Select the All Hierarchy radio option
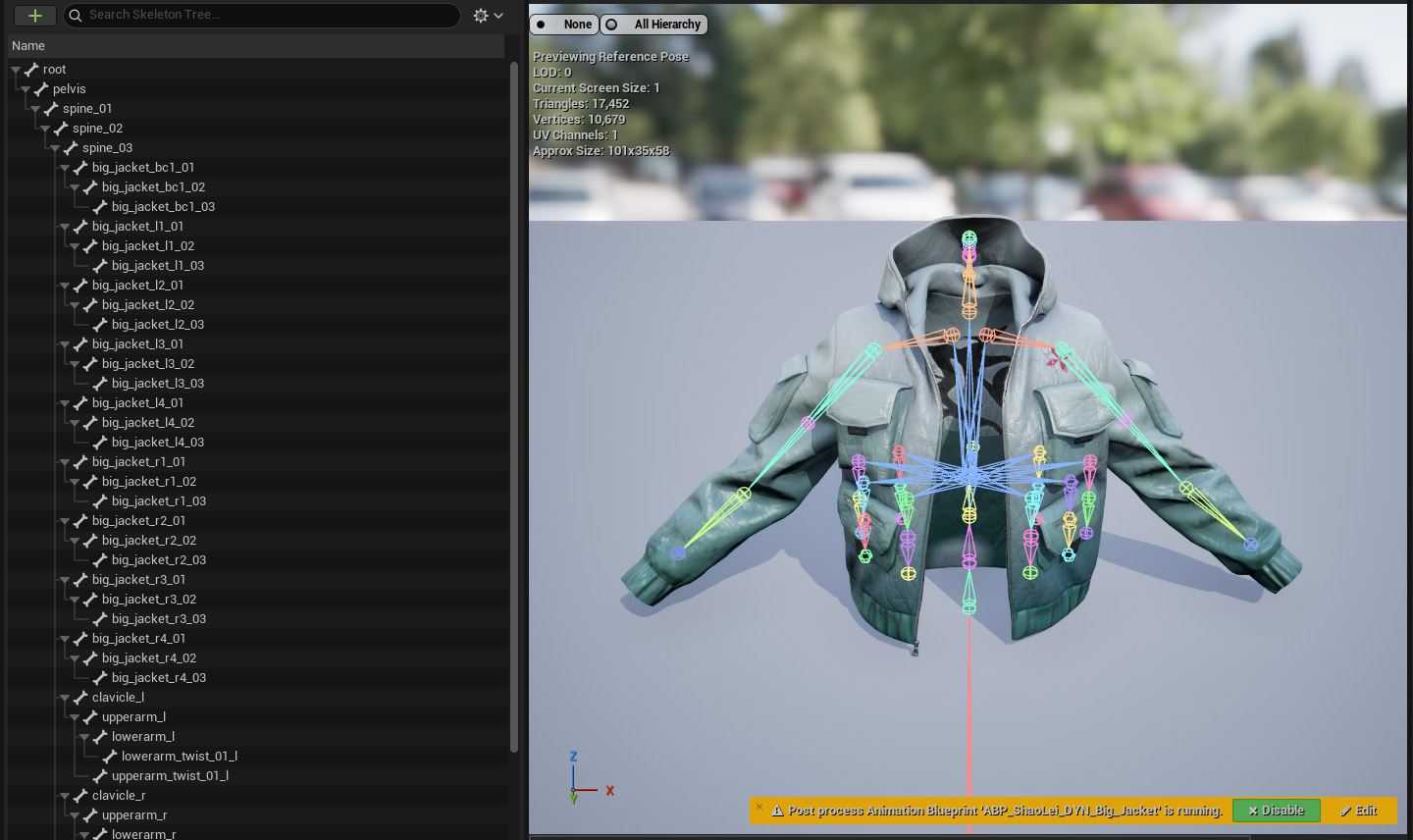 655,25
